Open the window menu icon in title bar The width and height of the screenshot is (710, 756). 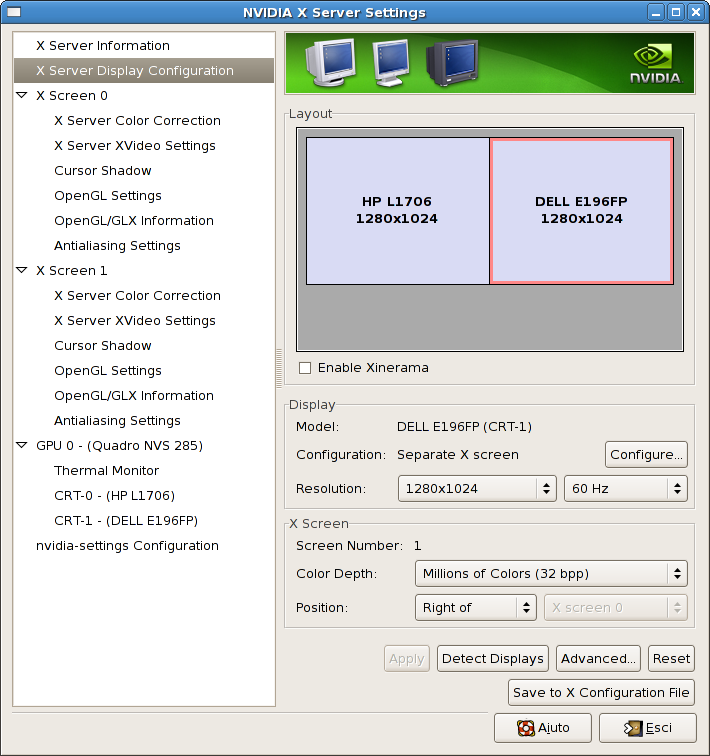point(14,12)
